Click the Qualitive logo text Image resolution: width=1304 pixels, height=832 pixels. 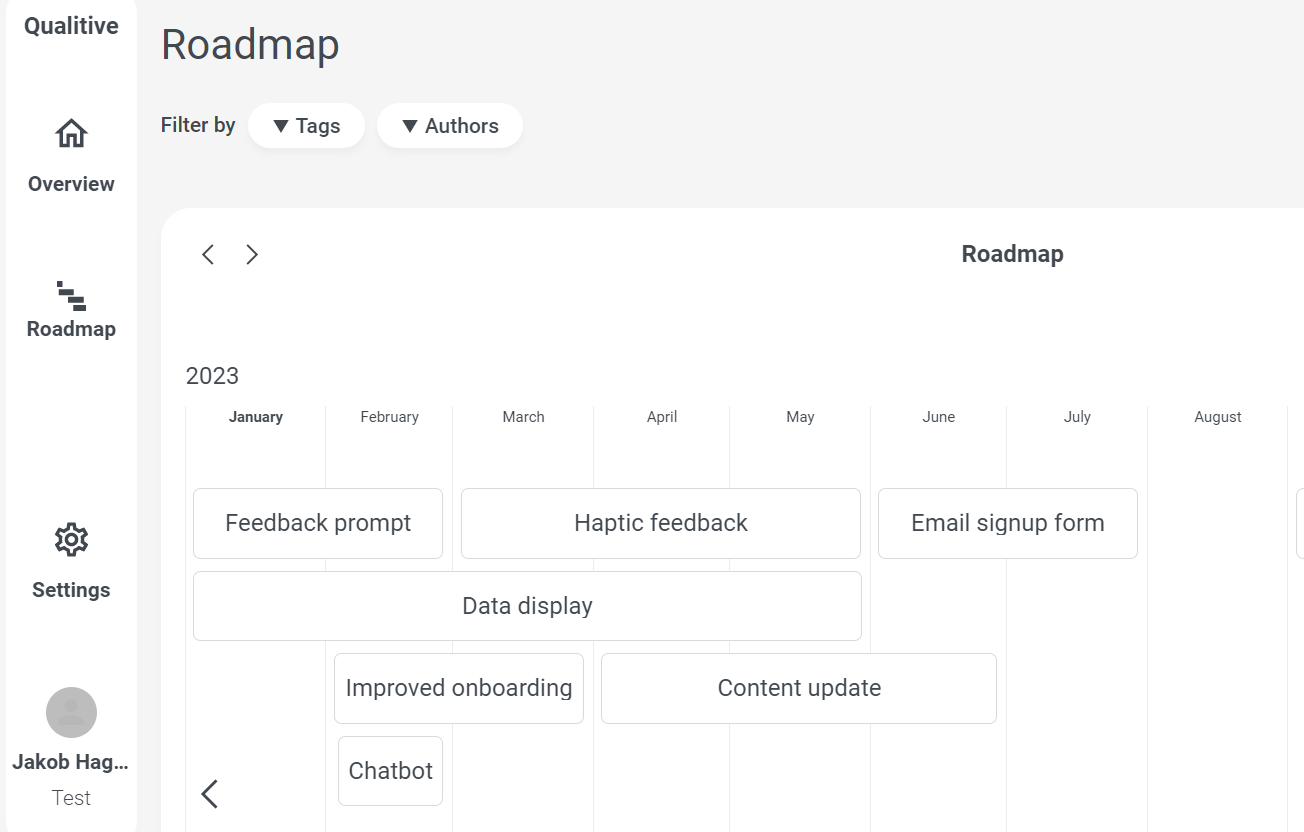[71, 26]
